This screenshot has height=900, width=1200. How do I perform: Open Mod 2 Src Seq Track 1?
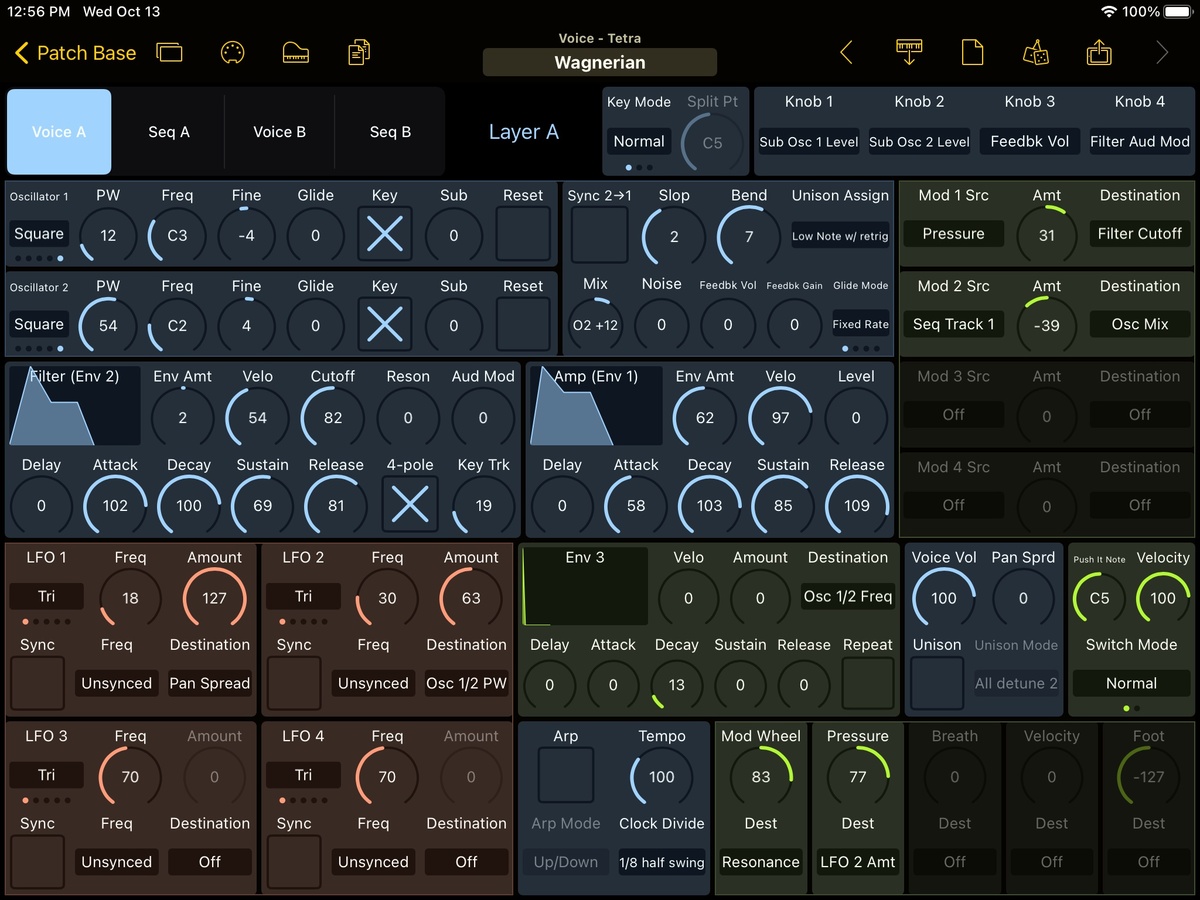pyautogui.click(x=953, y=324)
